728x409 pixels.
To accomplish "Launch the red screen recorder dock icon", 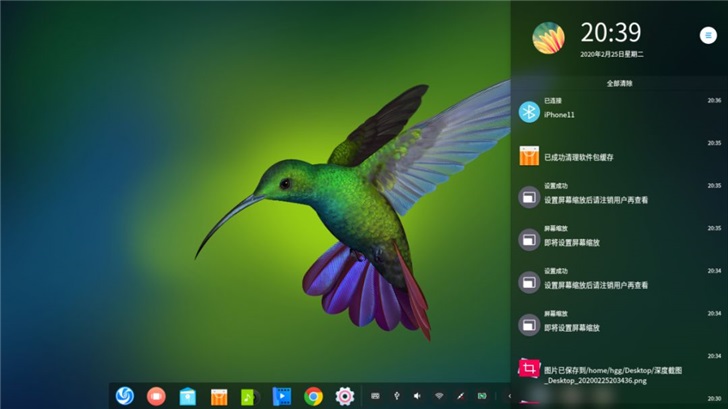I will click(x=156, y=396).
